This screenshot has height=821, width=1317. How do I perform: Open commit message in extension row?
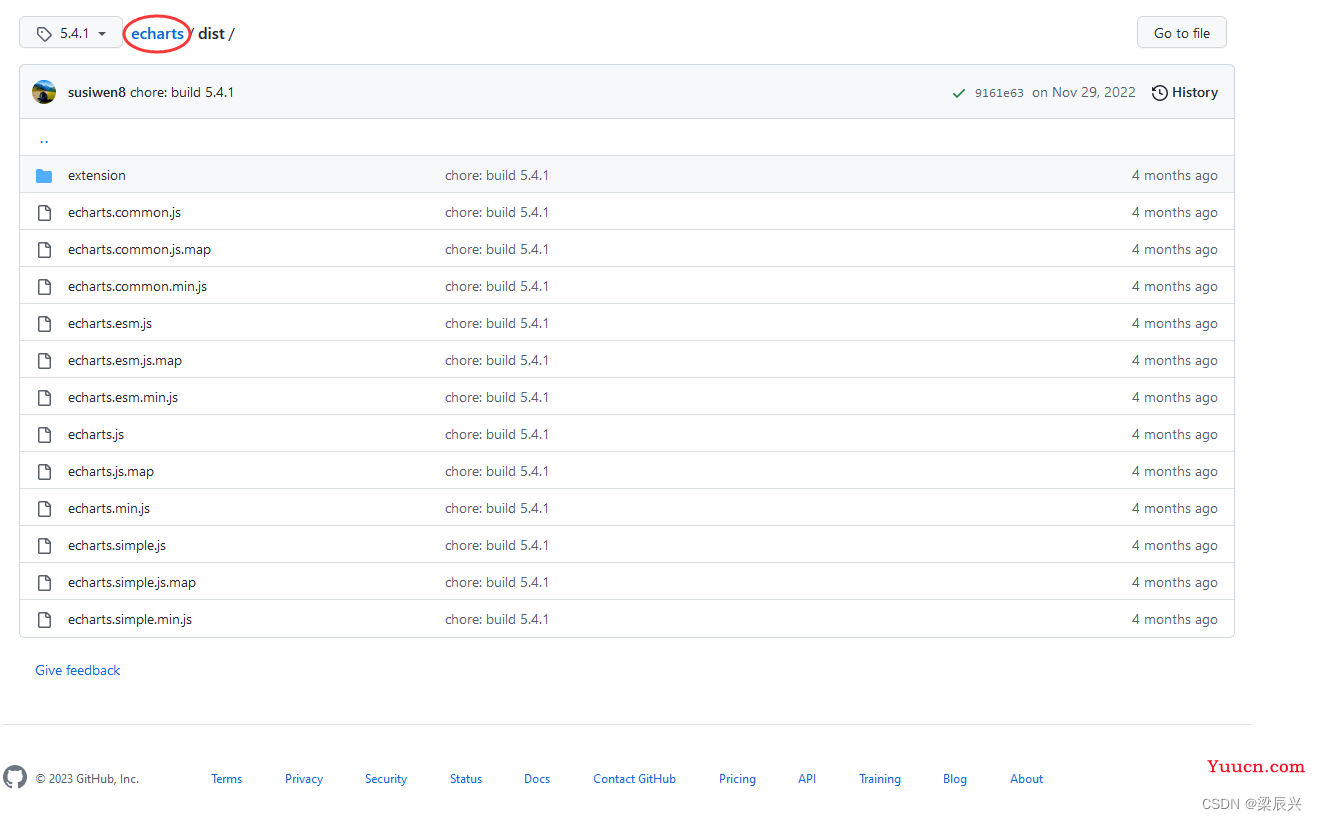[497, 176]
